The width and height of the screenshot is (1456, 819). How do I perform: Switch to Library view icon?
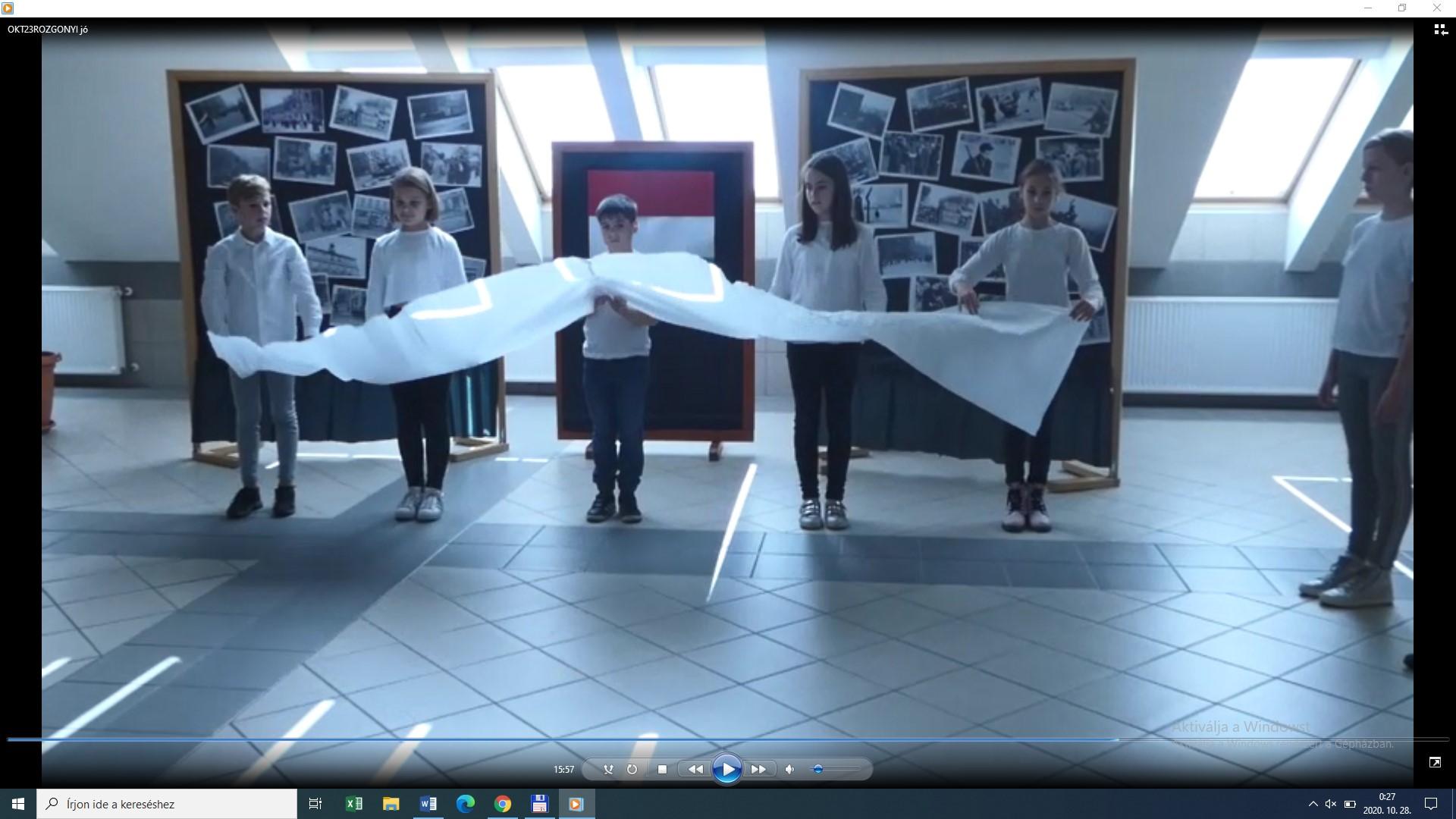click(1439, 30)
